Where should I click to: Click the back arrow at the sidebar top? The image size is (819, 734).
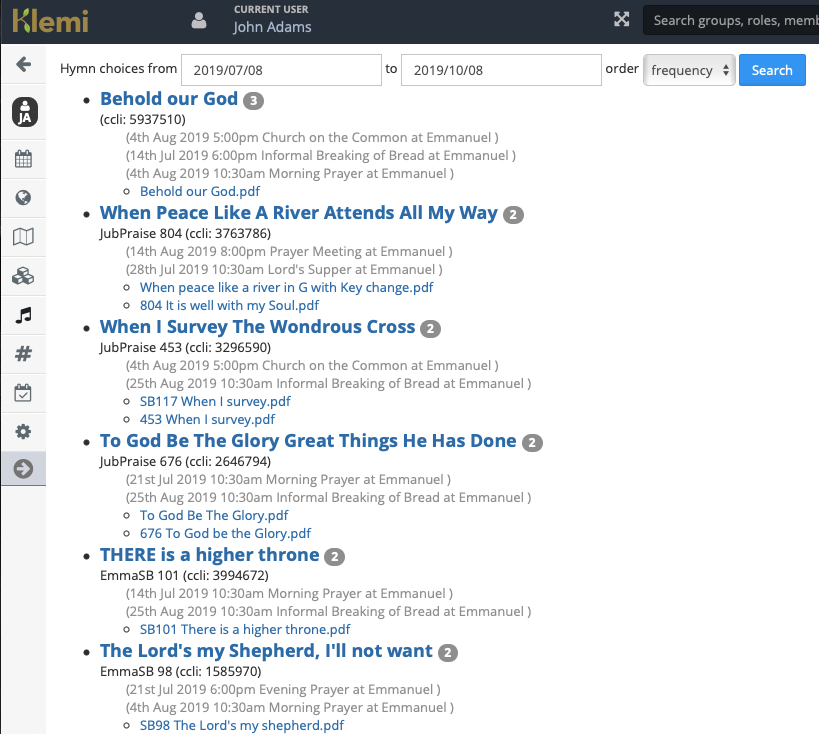pyautogui.click(x=23, y=64)
